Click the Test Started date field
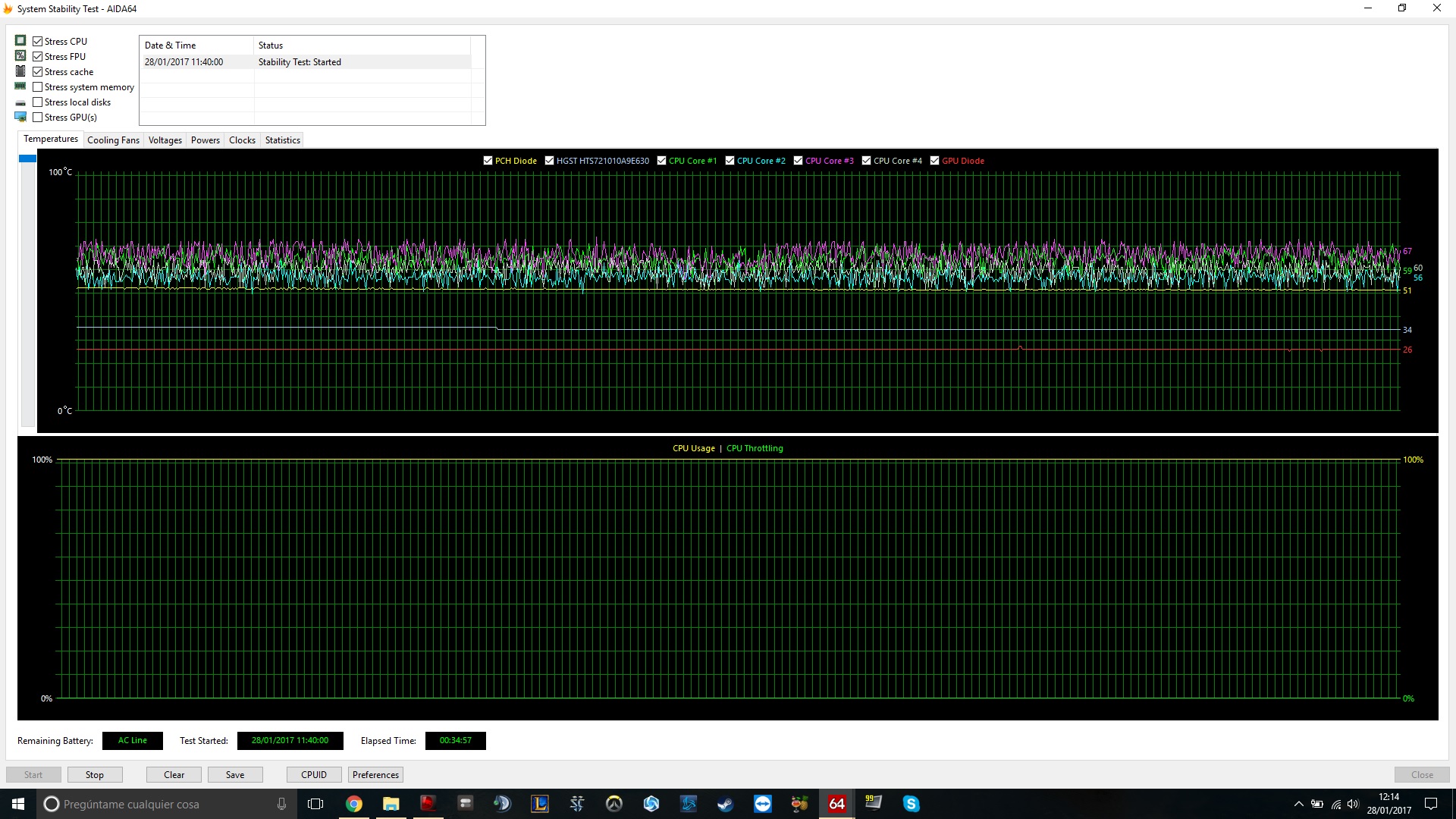The image size is (1456, 819). (x=290, y=740)
